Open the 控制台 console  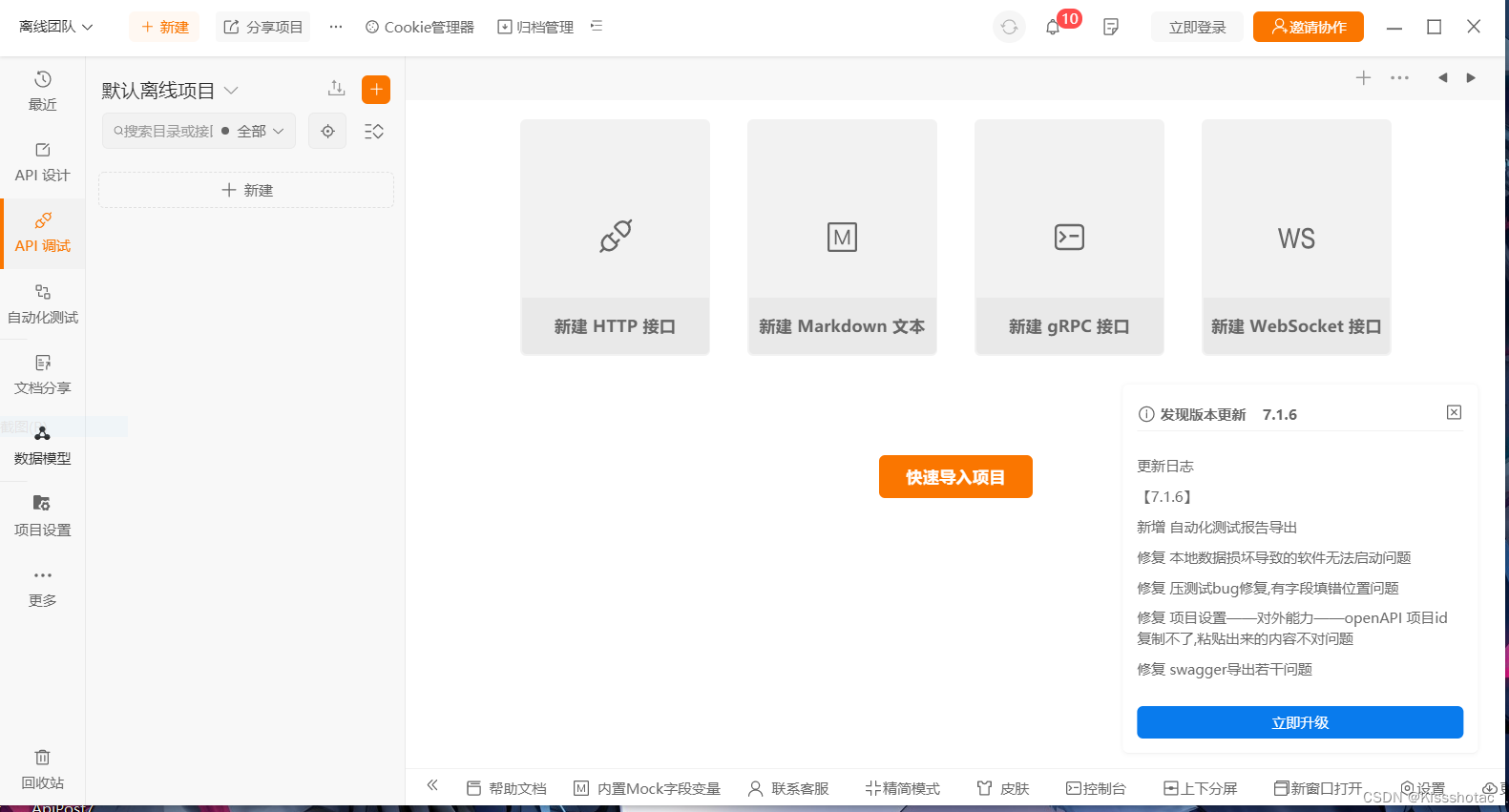pyautogui.click(x=1096, y=788)
